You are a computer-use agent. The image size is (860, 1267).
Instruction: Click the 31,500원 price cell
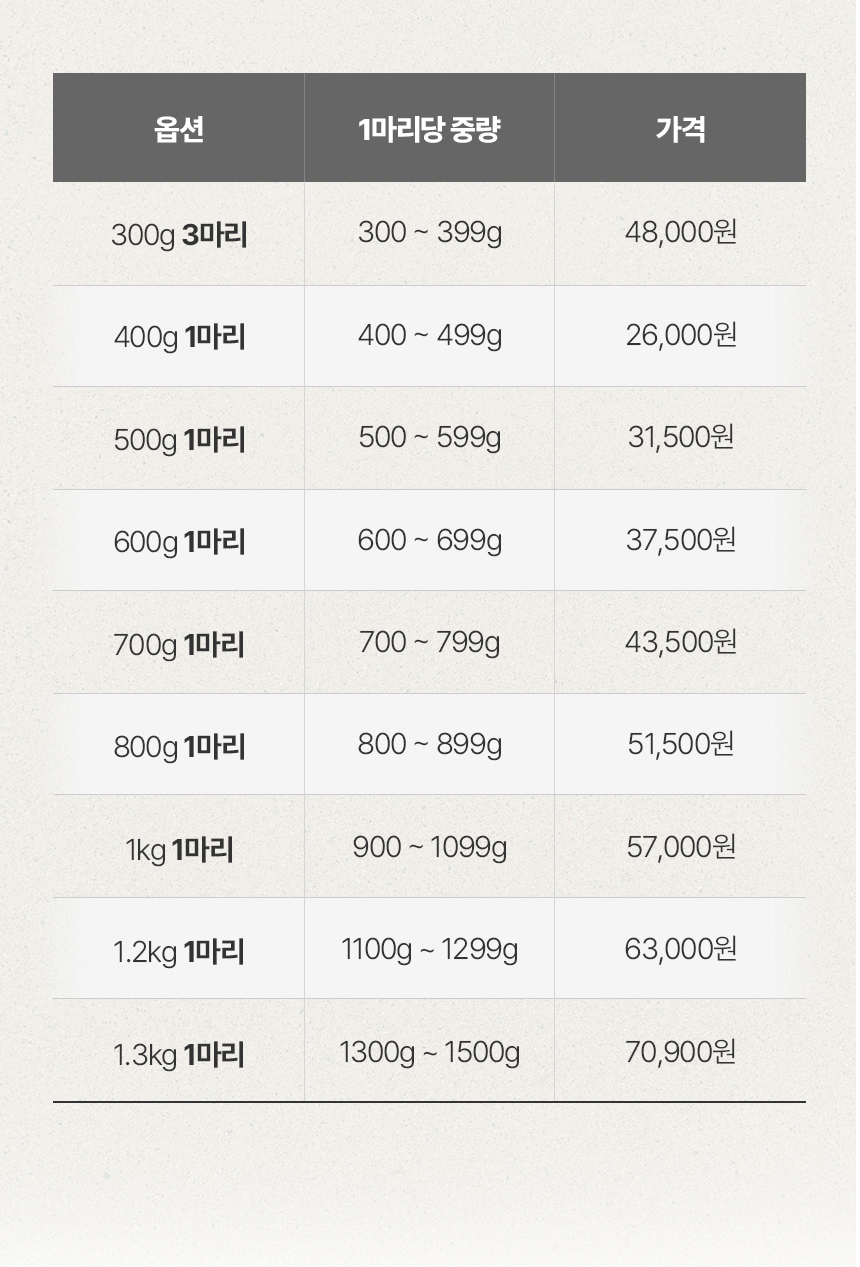(x=680, y=438)
